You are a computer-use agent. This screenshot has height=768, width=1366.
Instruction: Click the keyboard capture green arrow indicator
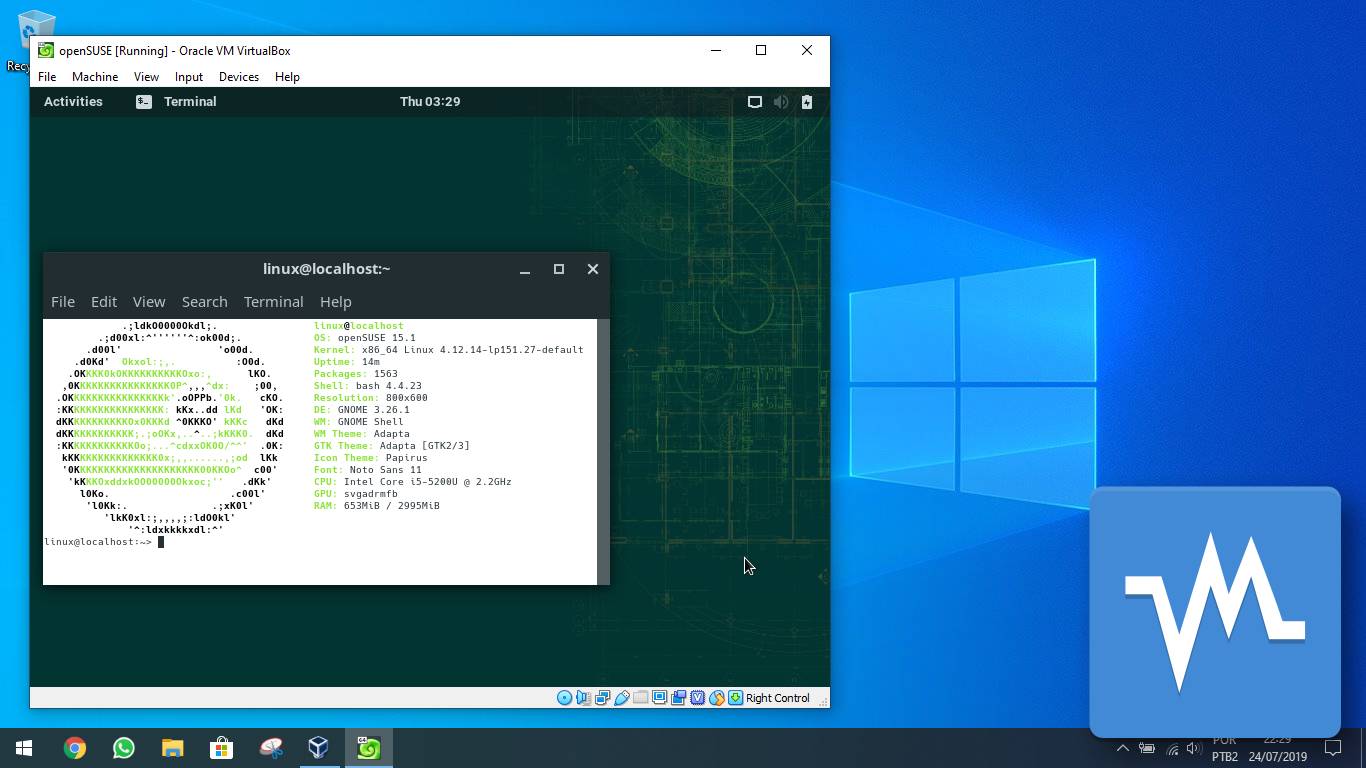(735, 698)
